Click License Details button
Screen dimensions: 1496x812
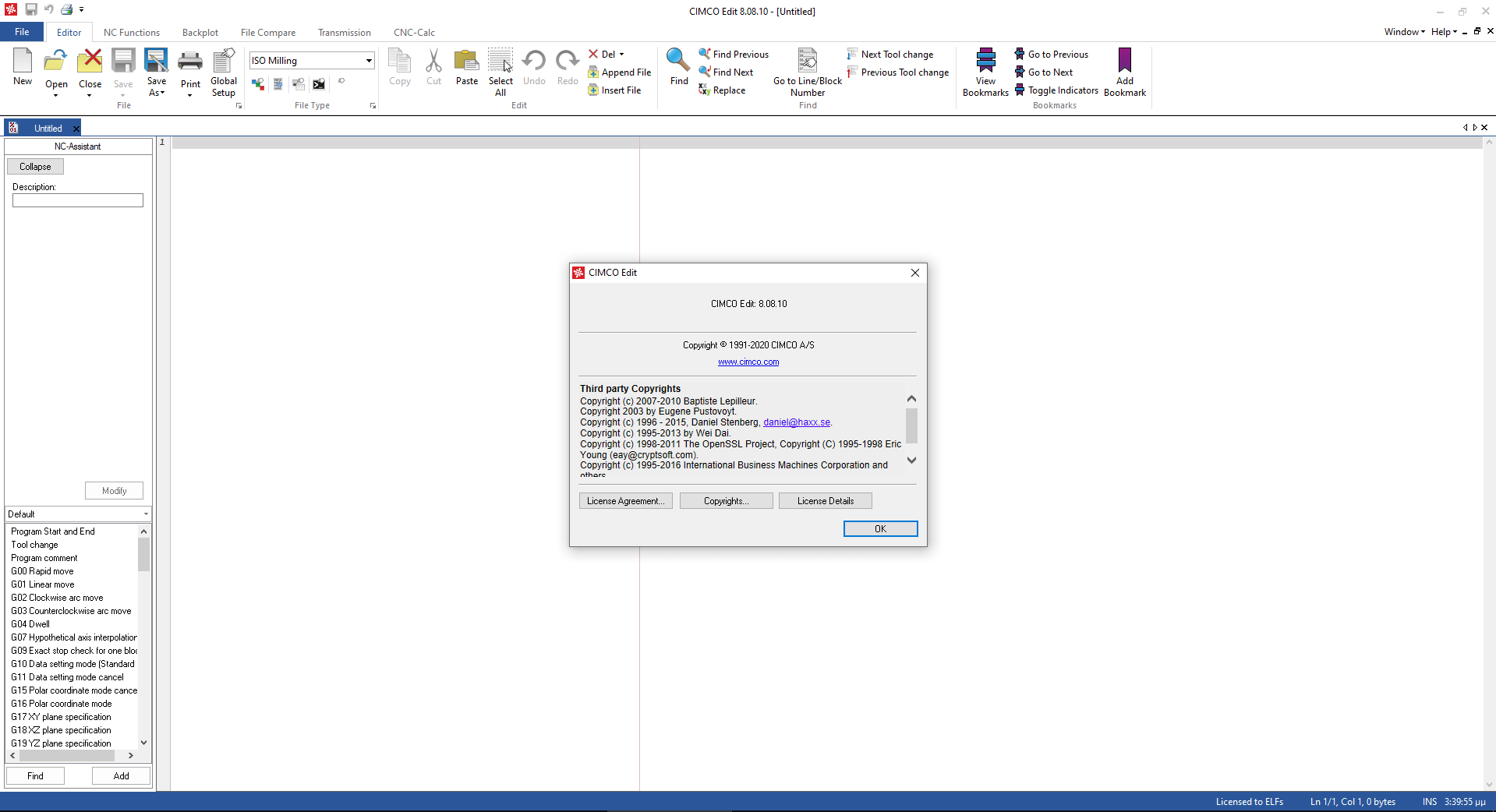click(825, 500)
